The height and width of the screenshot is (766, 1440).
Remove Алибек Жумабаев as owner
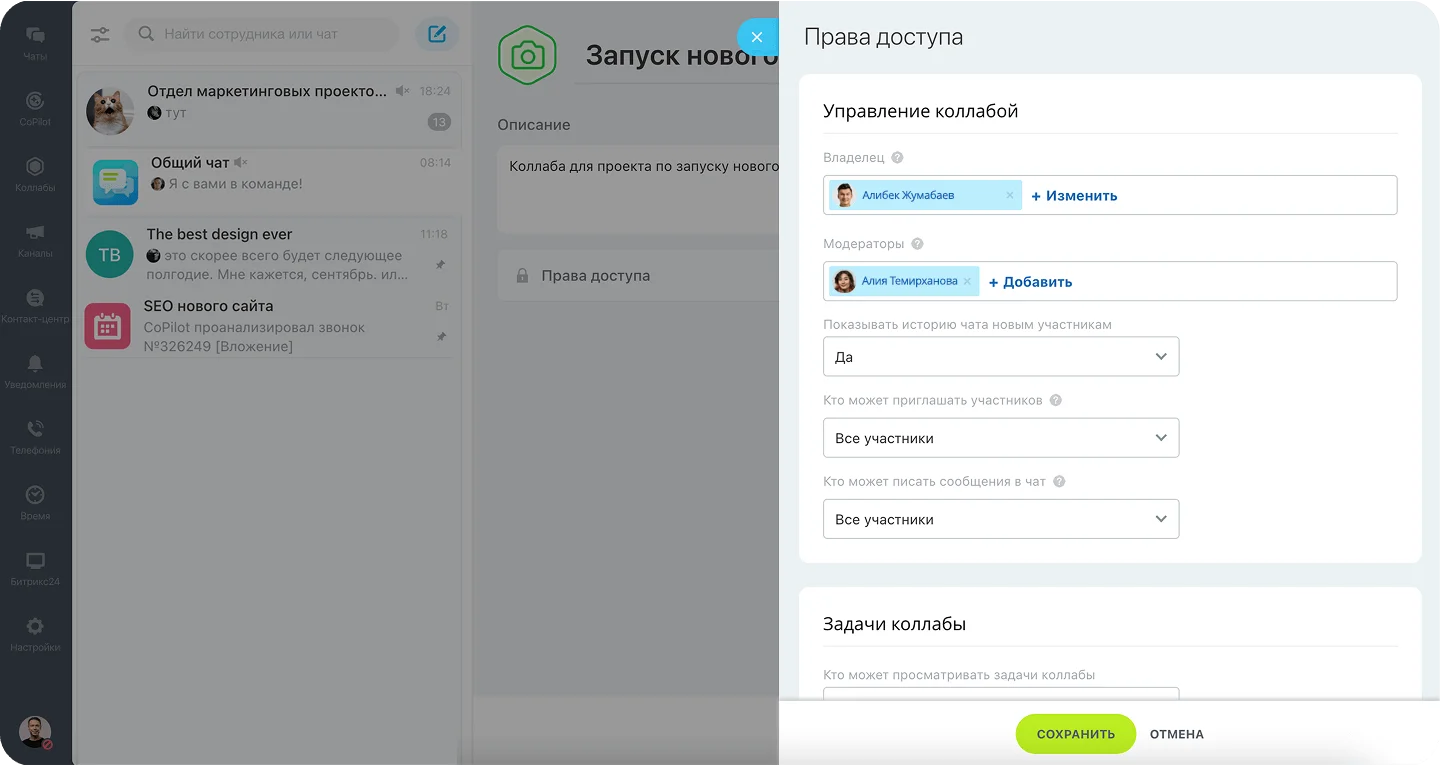(1010, 196)
